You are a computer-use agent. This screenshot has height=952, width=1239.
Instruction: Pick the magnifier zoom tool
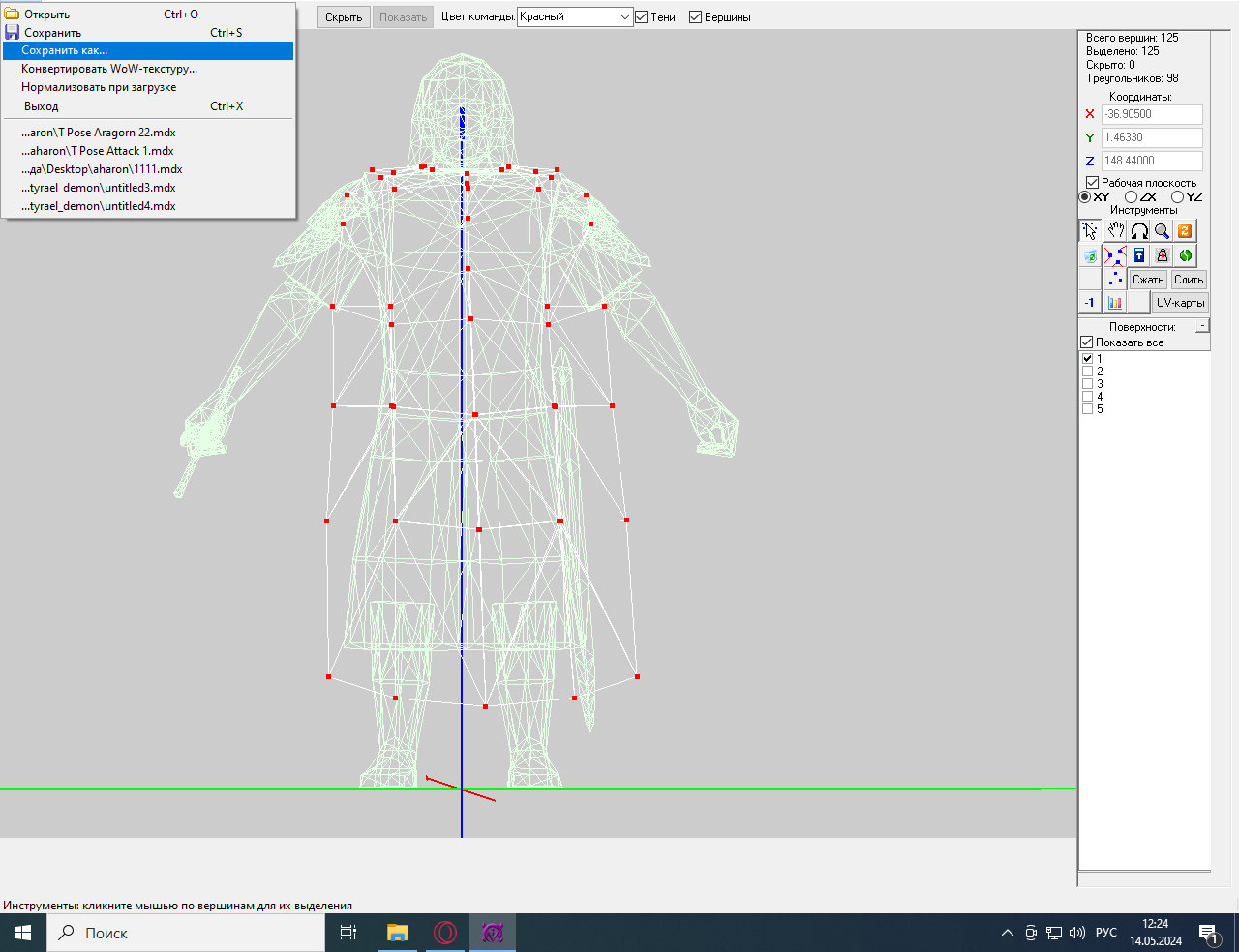(x=1163, y=230)
